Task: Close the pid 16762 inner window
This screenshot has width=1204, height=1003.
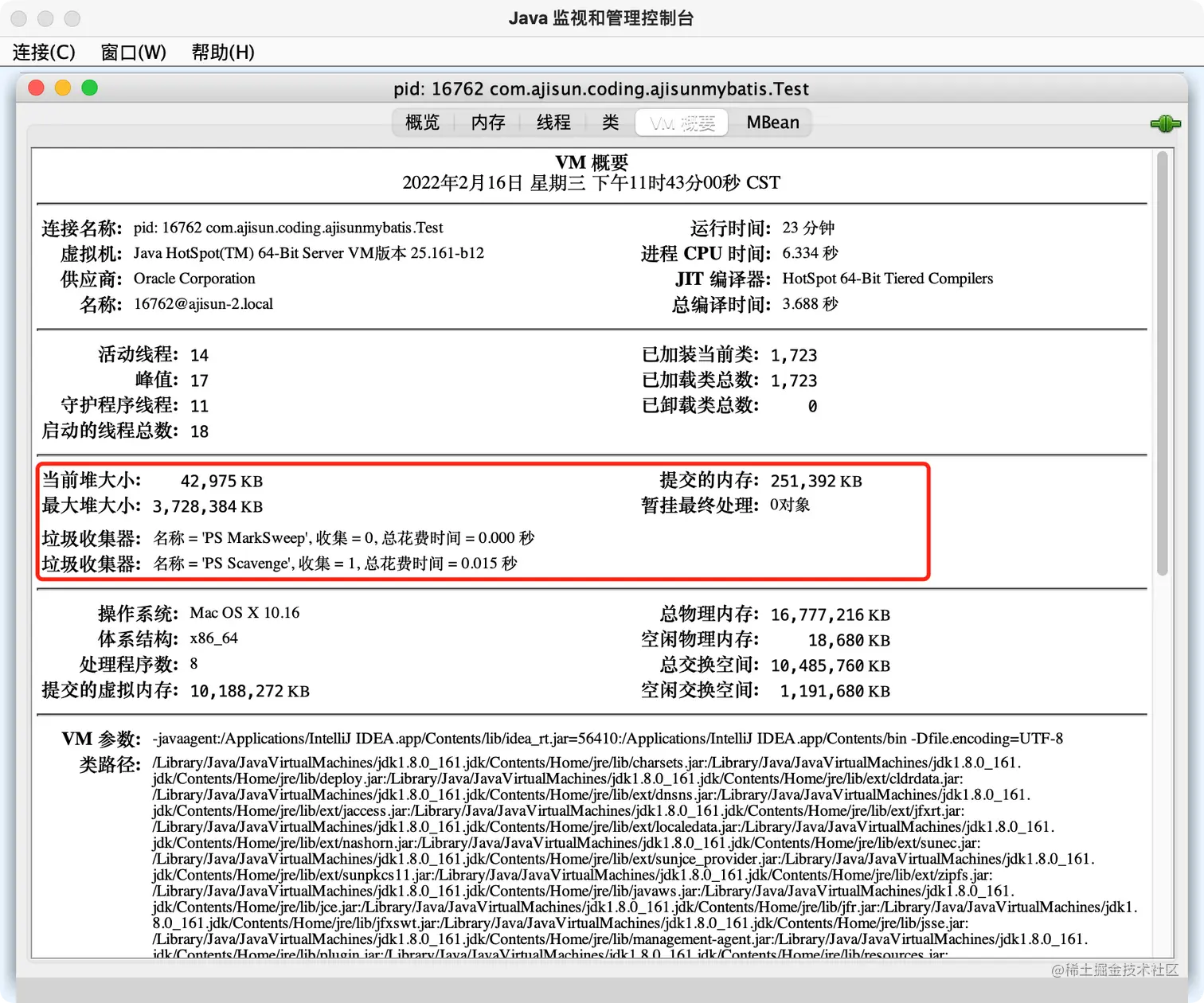Action: pyautogui.click(x=36, y=88)
